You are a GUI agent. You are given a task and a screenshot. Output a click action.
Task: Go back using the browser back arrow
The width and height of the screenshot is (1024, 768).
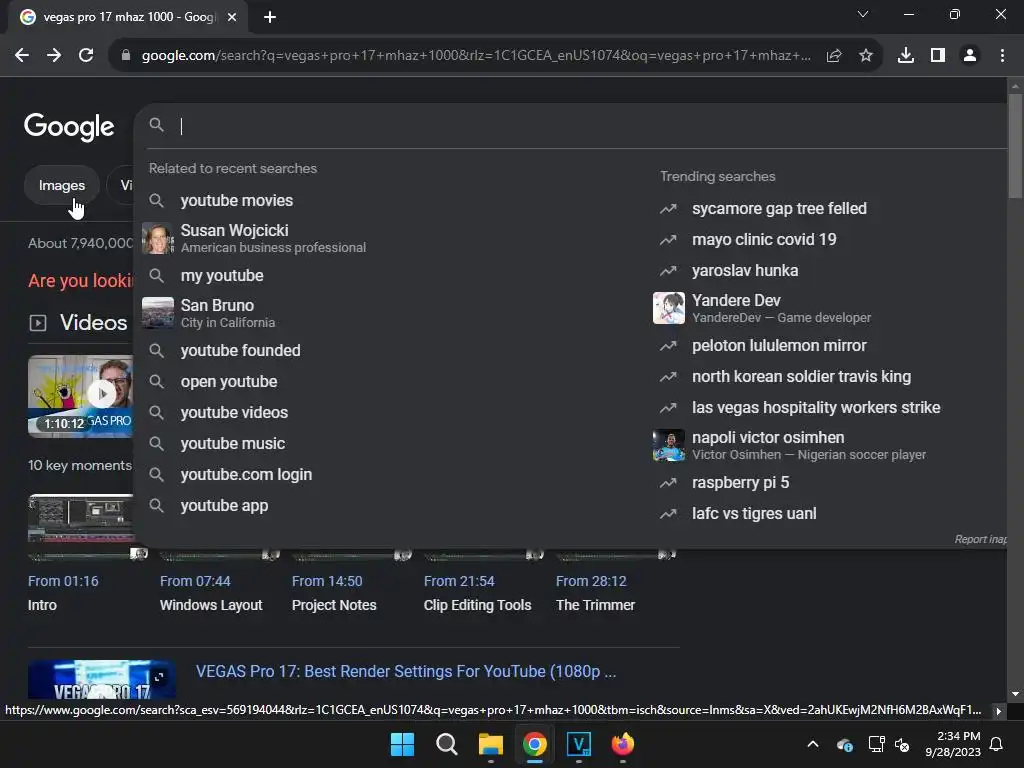point(22,56)
